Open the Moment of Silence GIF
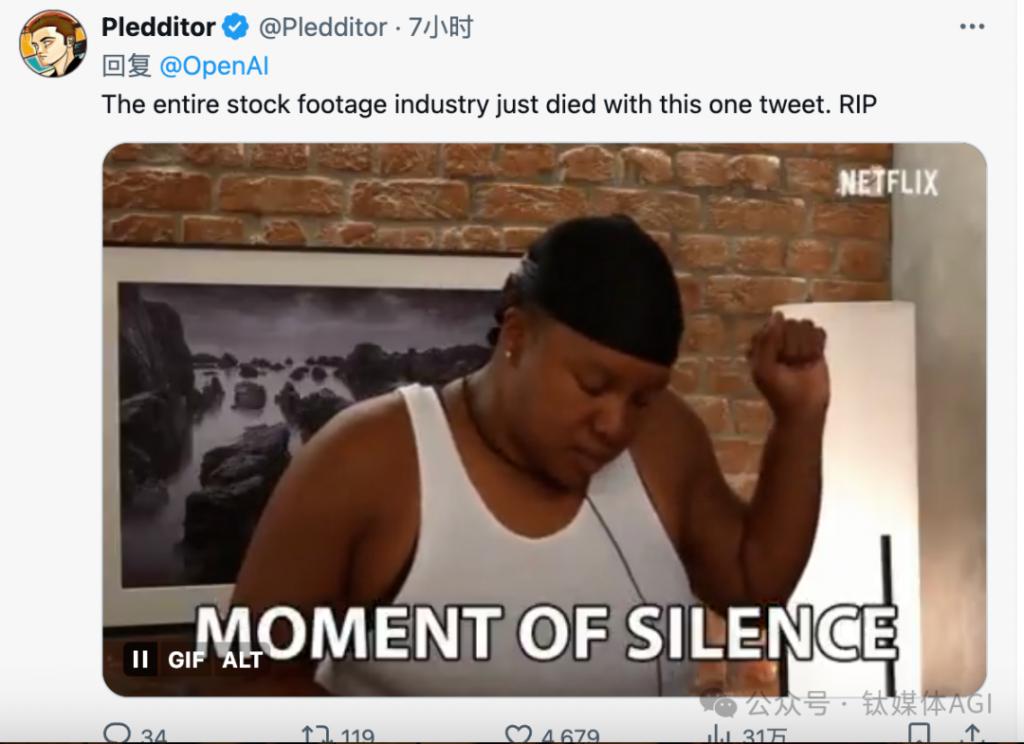 tap(545, 419)
